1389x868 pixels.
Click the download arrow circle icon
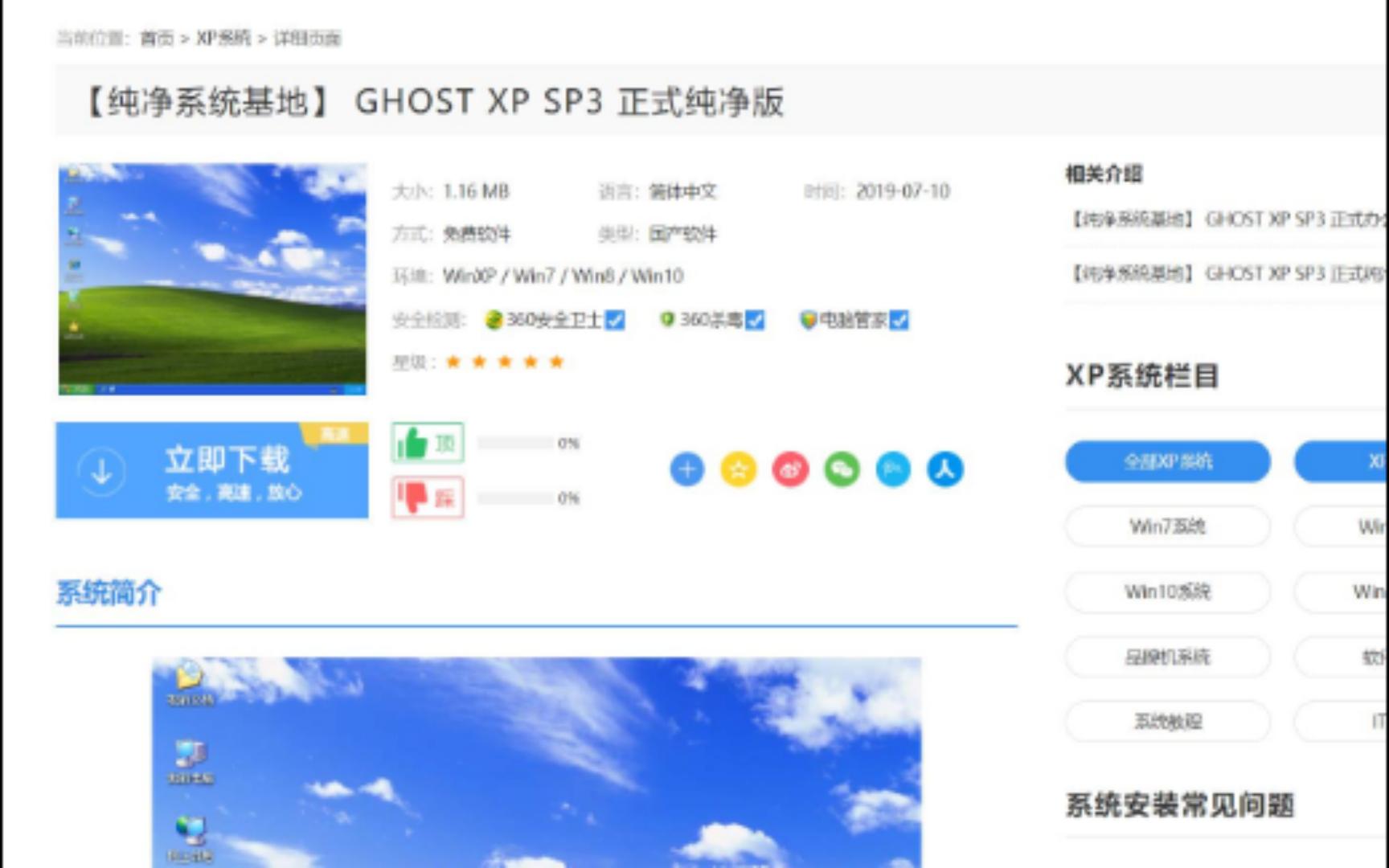(x=102, y=471)
